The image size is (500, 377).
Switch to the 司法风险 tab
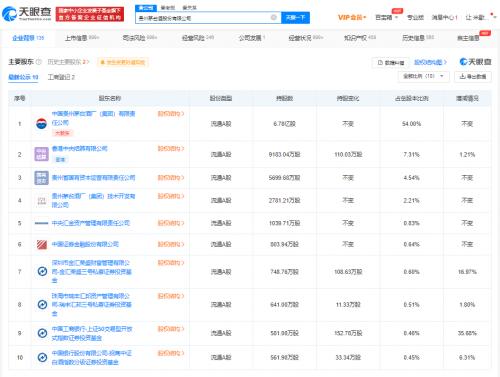[x=140, y=38]
